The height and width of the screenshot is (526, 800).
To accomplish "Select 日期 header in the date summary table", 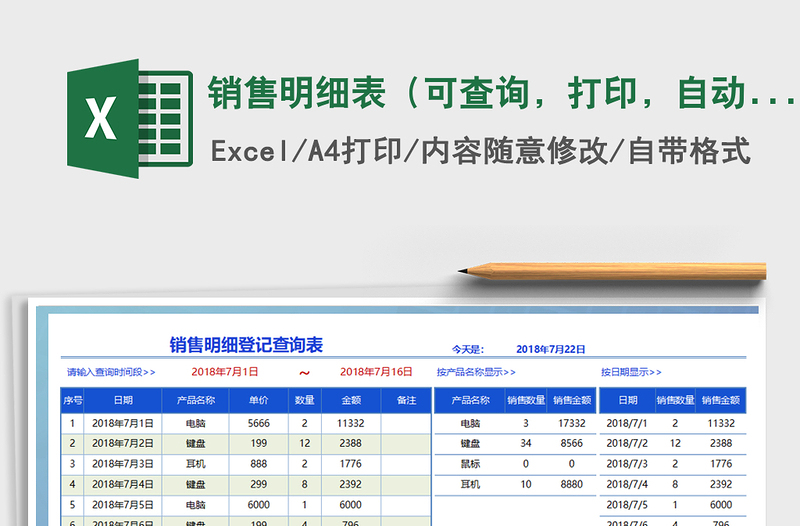I will 628,400.
